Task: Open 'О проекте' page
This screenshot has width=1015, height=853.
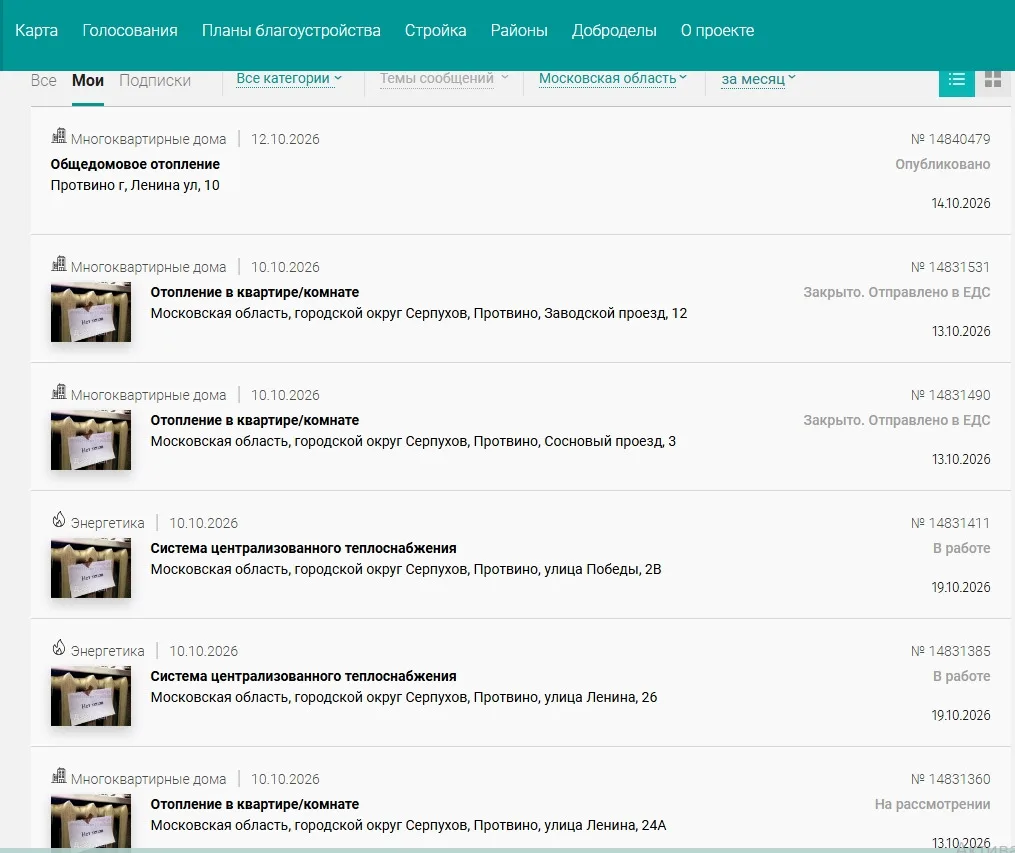Action: click(717, 30)
